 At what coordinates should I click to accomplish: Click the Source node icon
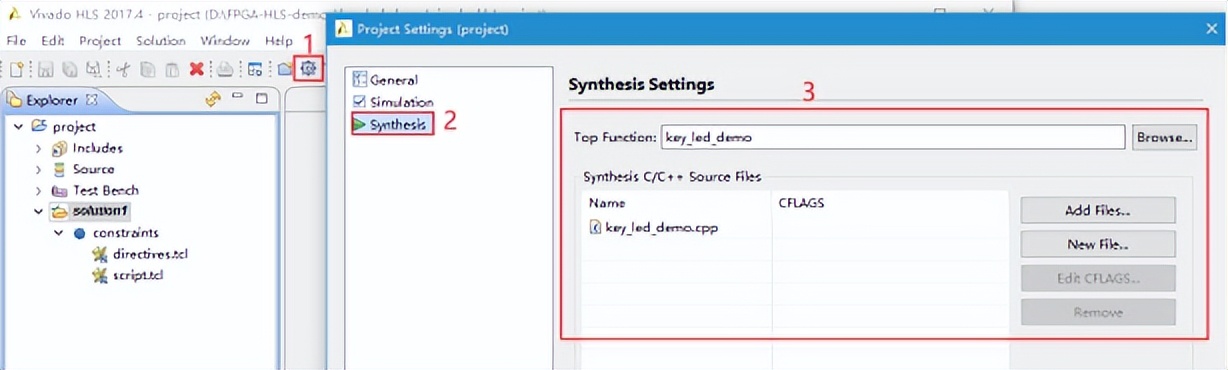pyautogui.click(x=59, y=169)
